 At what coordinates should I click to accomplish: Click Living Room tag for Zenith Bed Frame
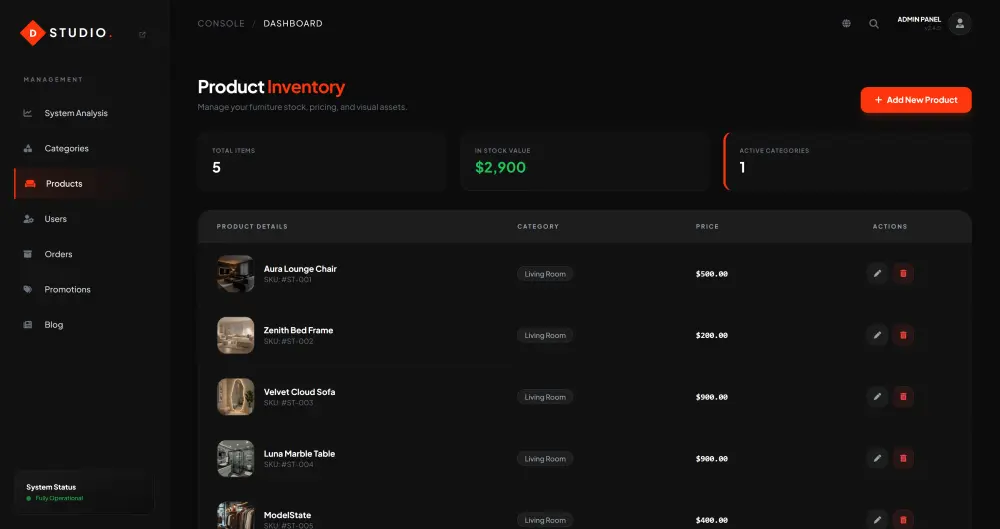(x=545, y=335)
